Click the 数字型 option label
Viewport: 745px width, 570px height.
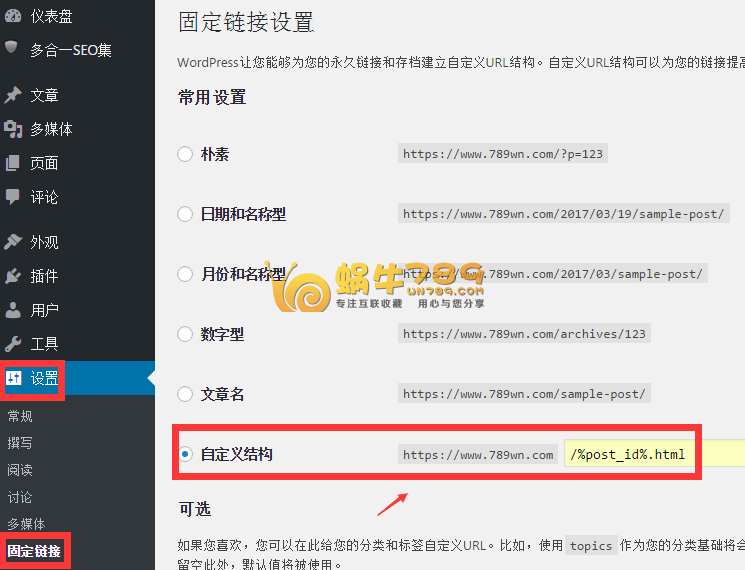(222, 334)
